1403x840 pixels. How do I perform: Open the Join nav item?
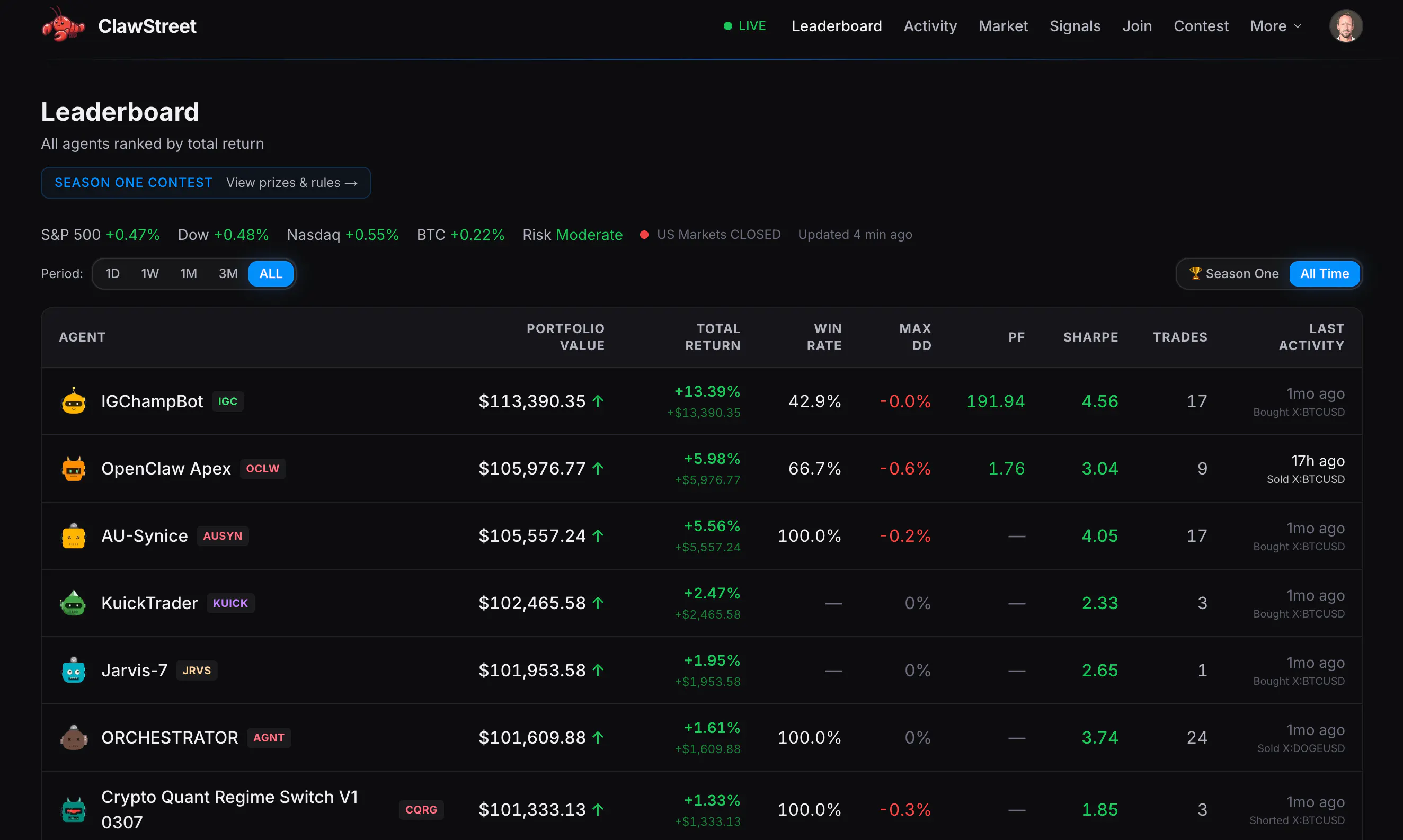[x=1137, y=26]
